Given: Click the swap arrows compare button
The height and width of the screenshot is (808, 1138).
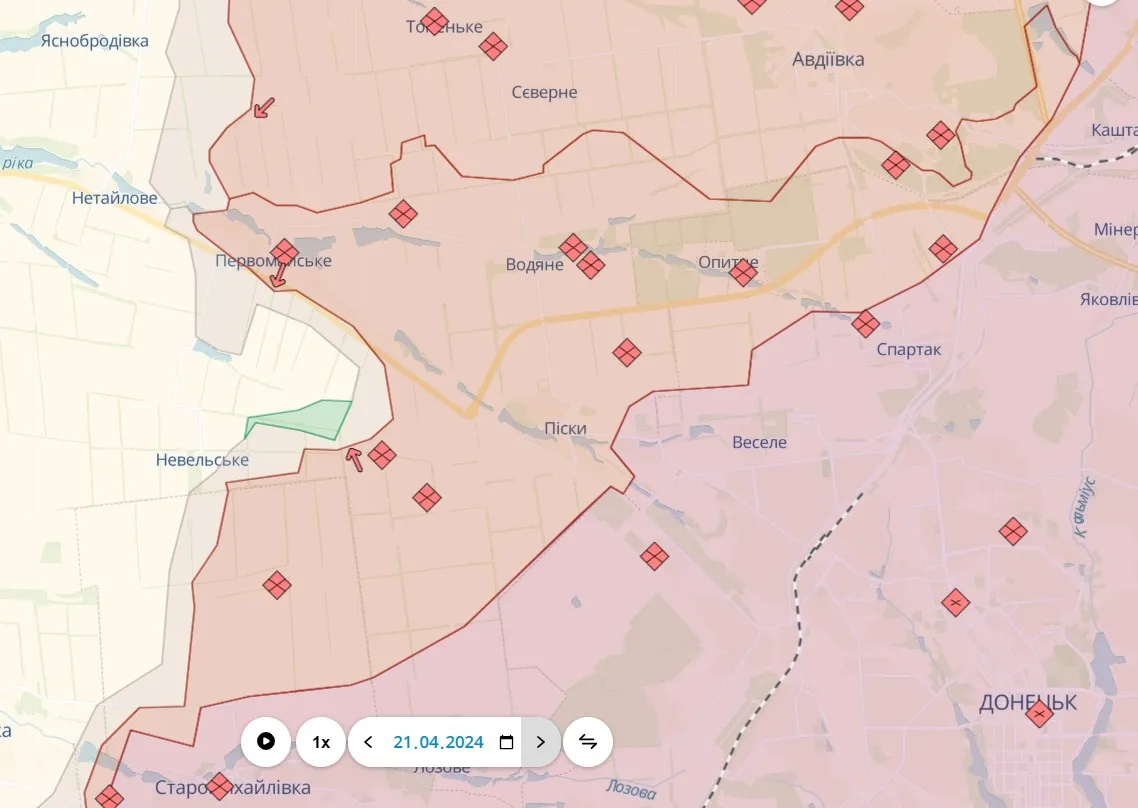Looking at the screenshot, I should click(588, 741).
